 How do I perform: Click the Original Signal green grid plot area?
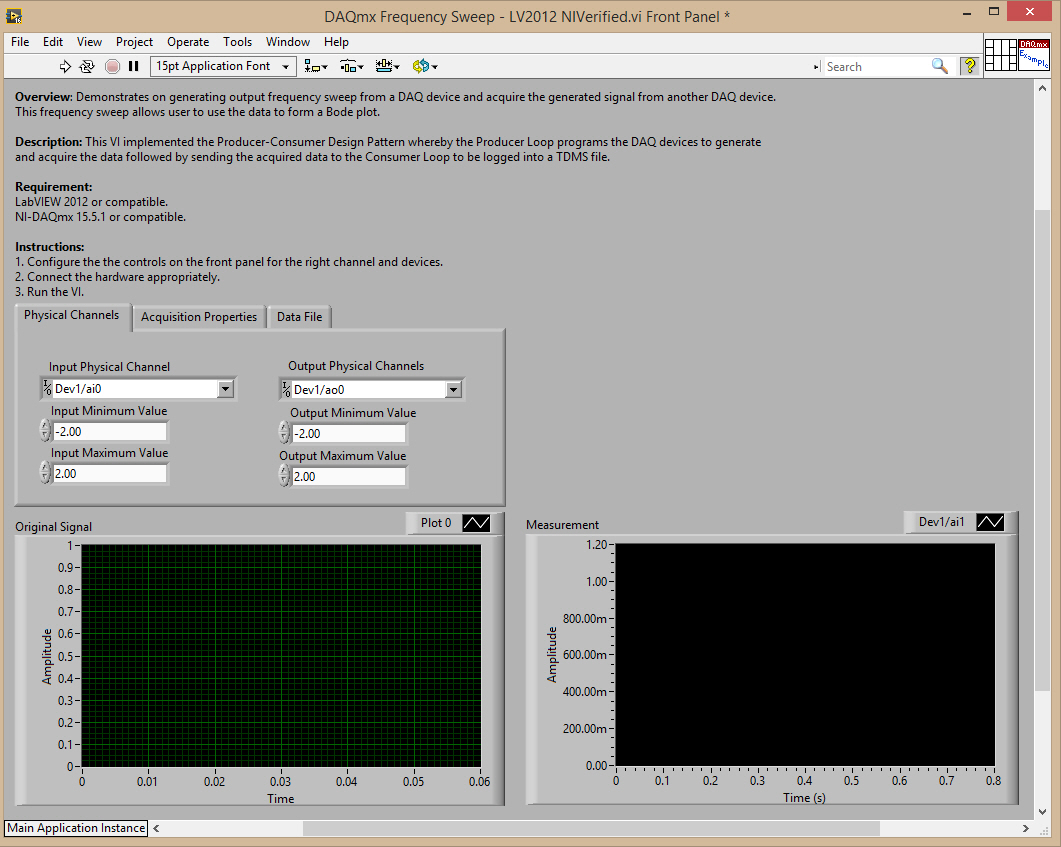click(x=281, y=656)
